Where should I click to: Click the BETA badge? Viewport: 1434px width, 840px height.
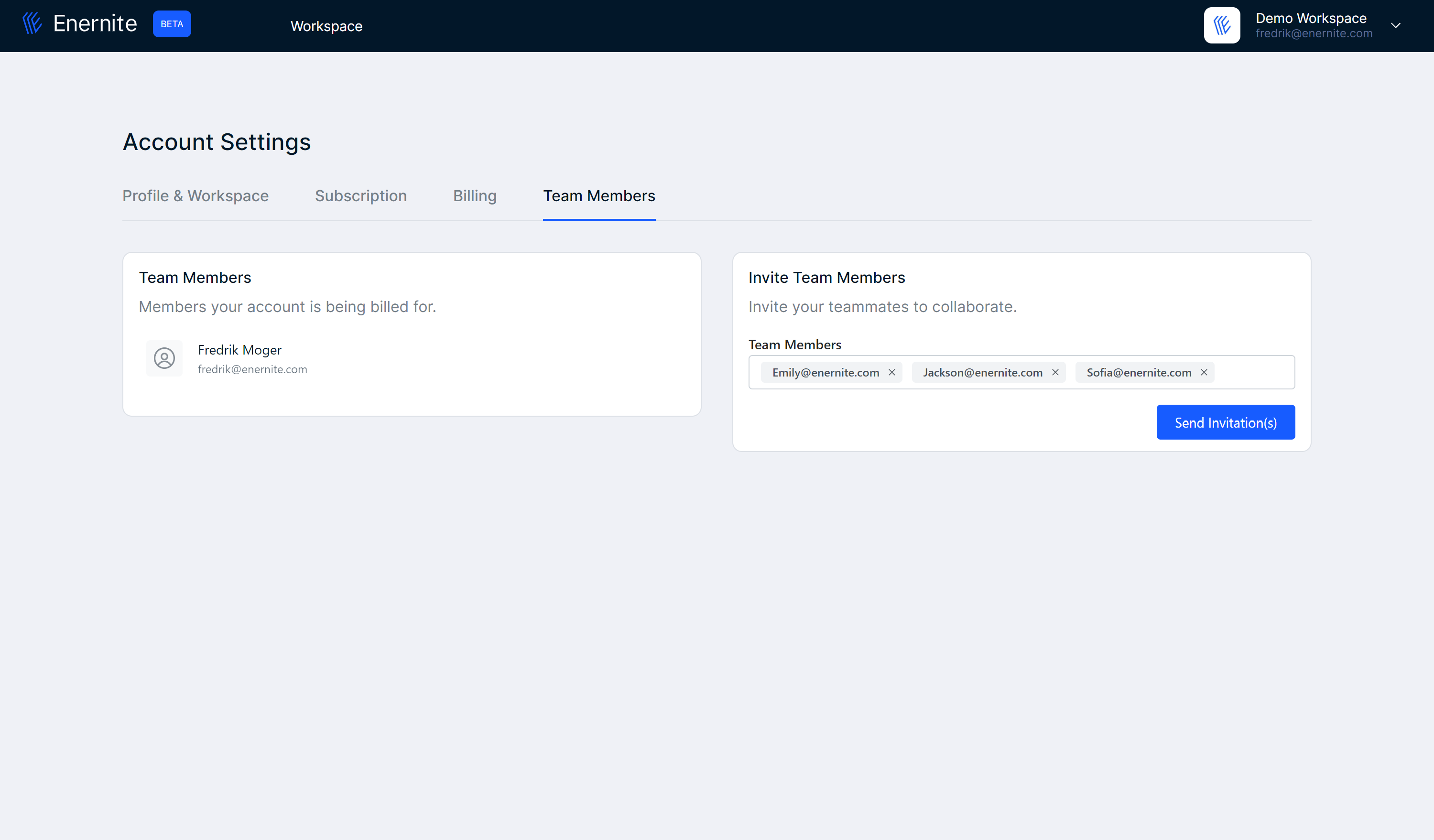172,24
